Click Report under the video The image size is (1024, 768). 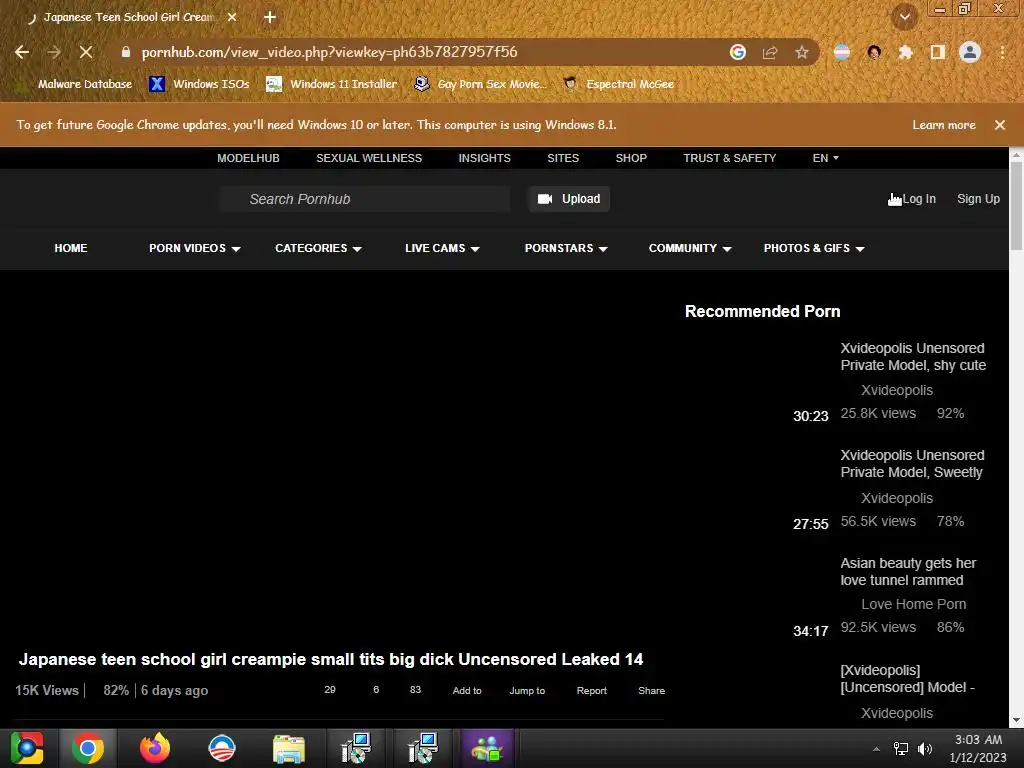(592, 690)
